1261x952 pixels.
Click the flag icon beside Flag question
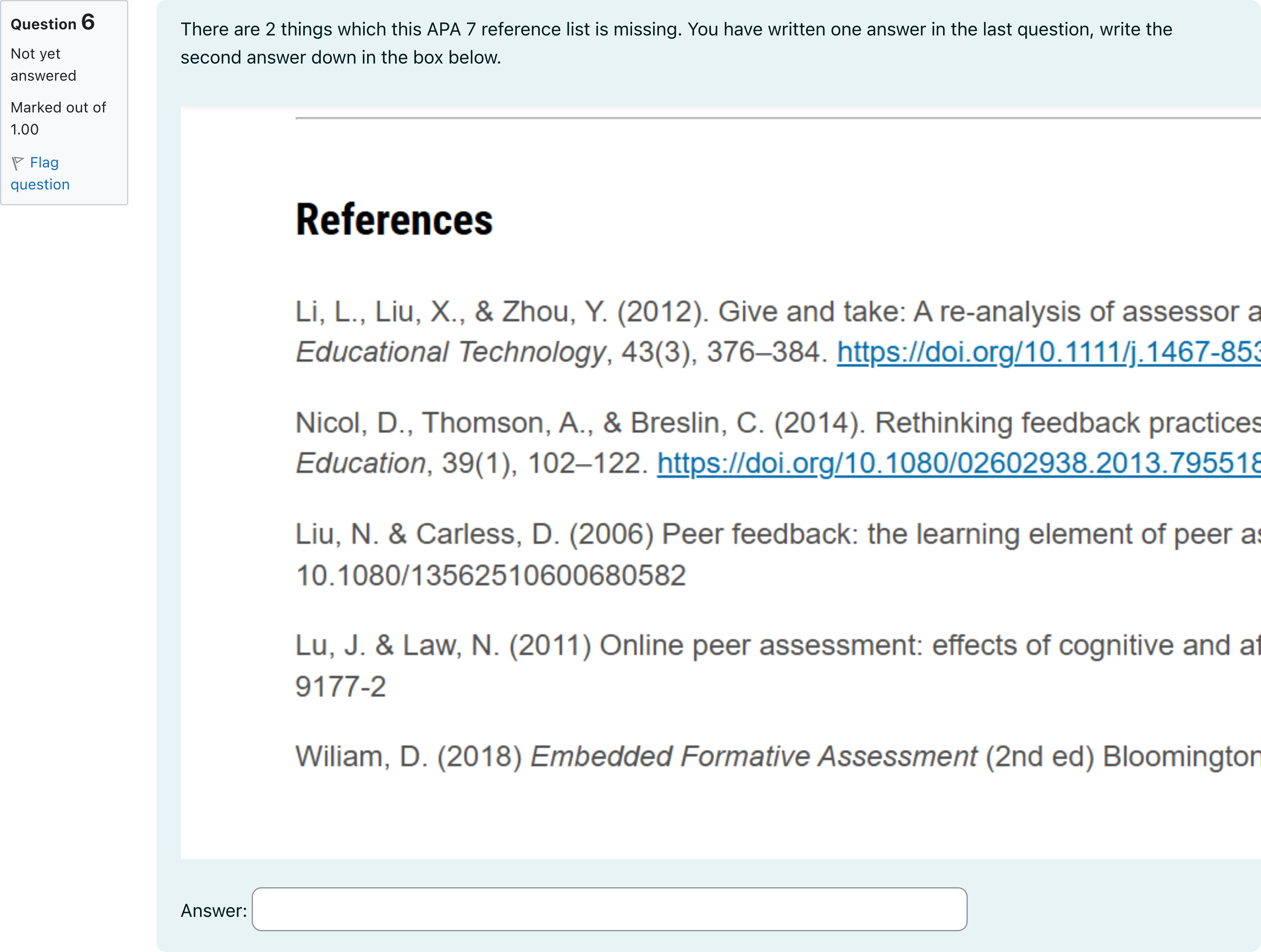click(x=18, y=164)
